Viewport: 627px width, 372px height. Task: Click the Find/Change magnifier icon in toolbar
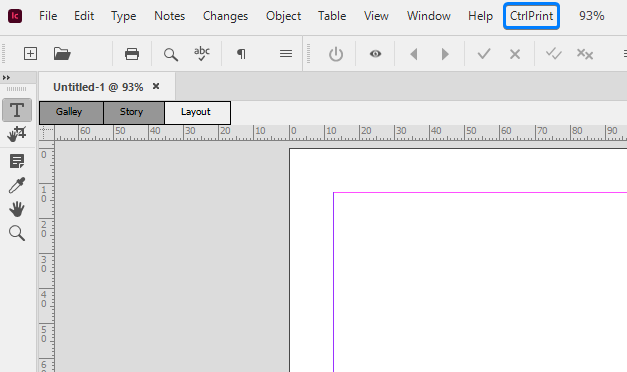(171, 54)
